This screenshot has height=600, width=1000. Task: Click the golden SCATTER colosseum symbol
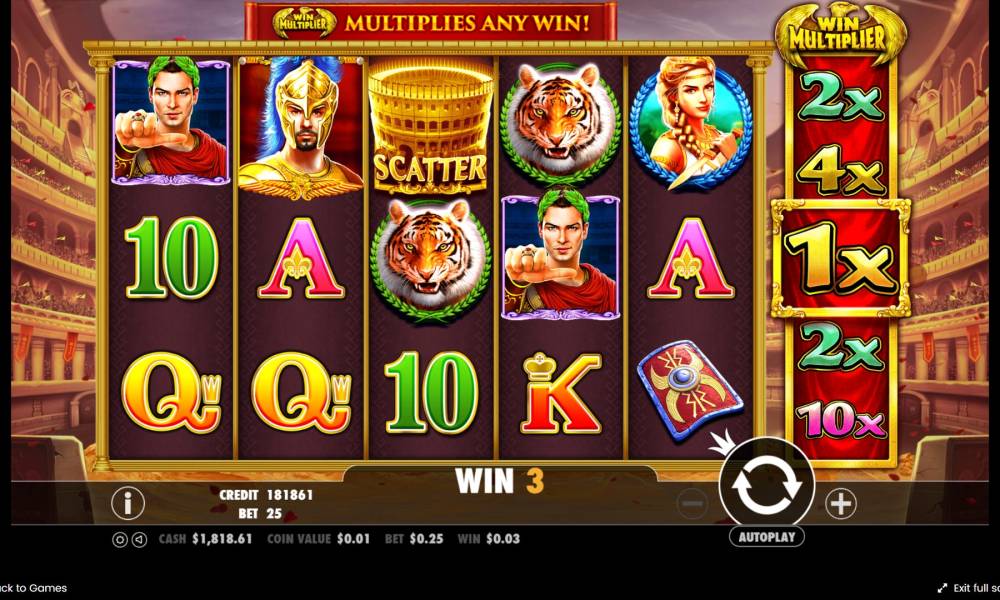(430, 127)
